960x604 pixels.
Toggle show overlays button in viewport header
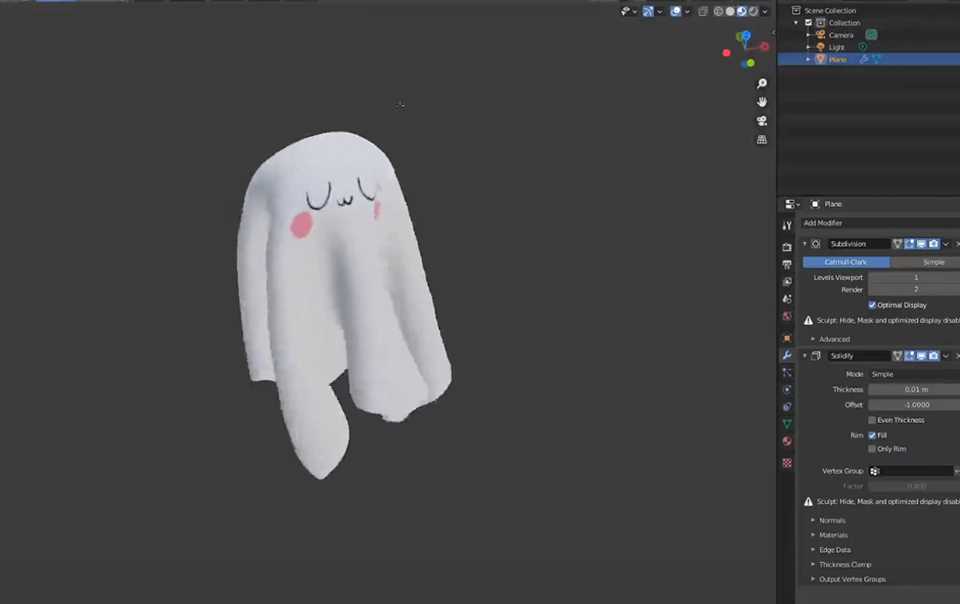pos(675,11)
